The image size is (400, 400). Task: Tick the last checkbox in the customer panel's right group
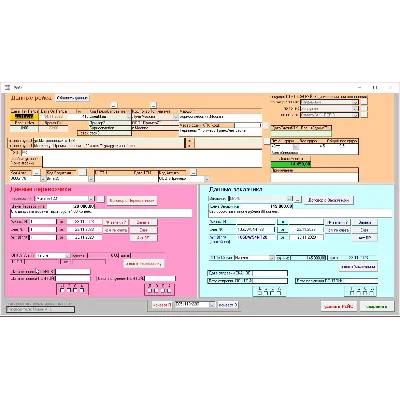pos(372,292)
